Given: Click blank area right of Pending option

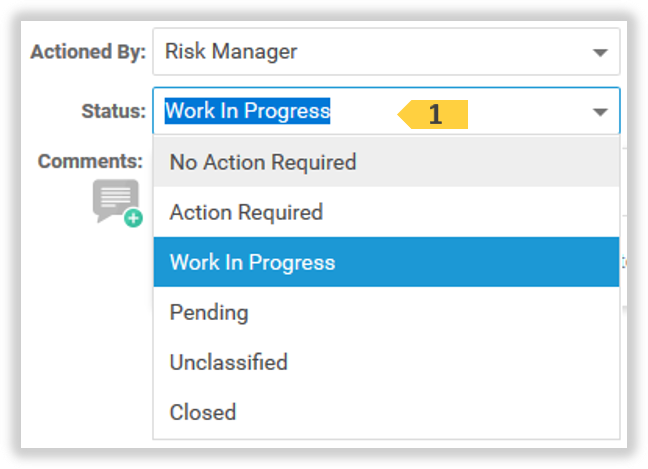Looking at the screenshot, I should point(450,312).
